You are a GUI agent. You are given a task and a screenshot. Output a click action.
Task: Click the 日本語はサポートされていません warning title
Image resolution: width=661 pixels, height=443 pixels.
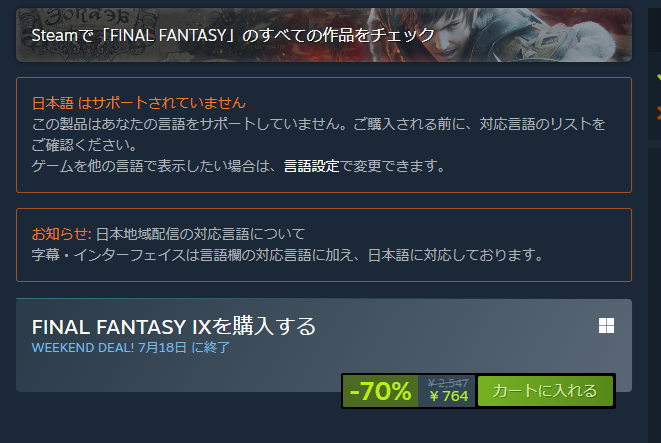139,103
